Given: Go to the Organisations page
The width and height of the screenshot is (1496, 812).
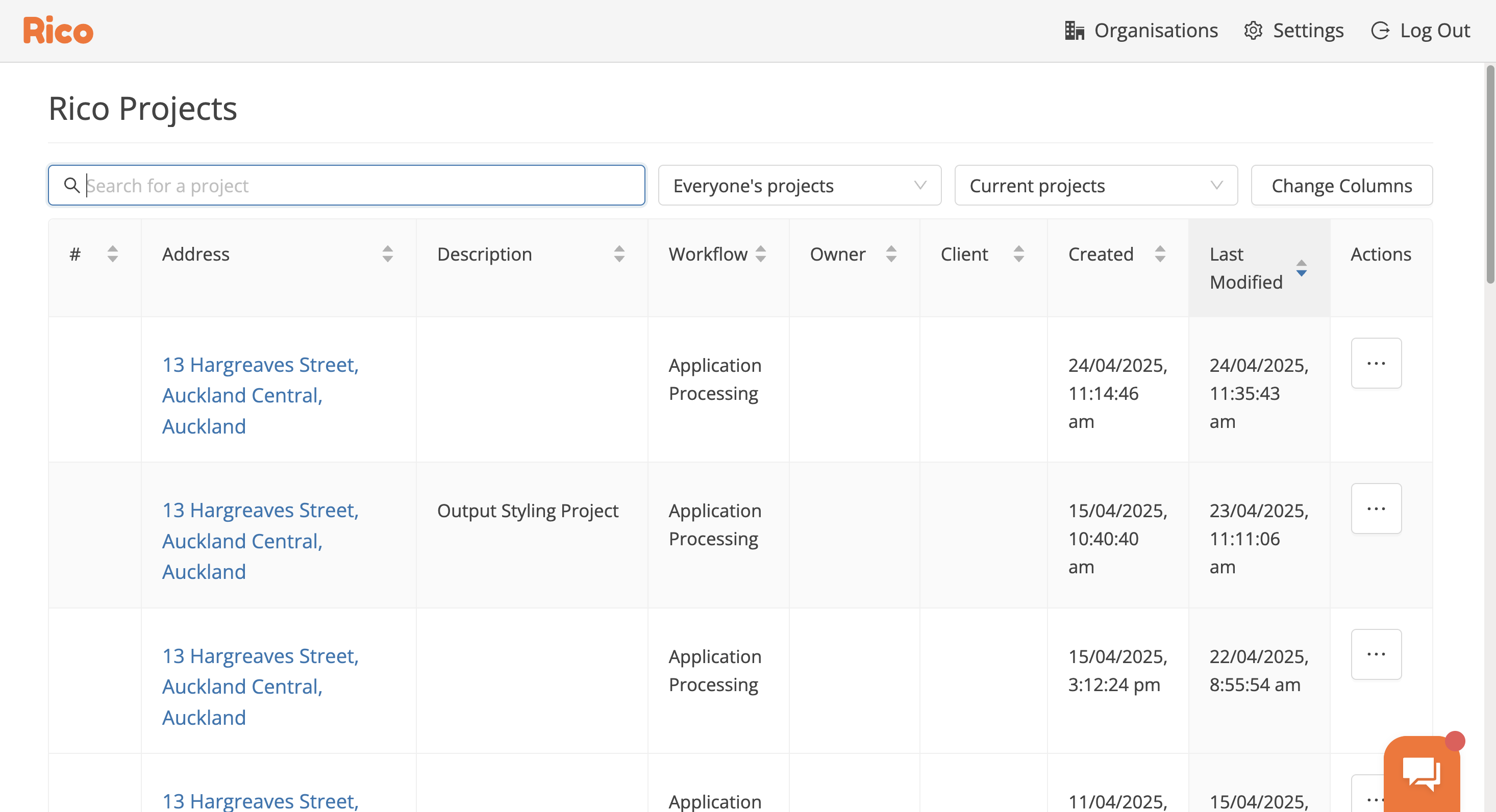Looking at the screenshot, I should (1156, 30).
